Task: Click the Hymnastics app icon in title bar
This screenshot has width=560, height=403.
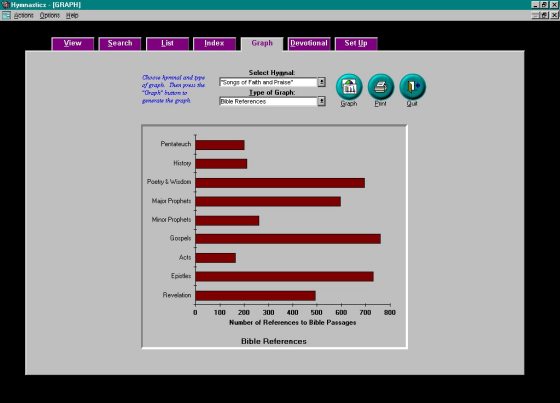Action: (x=5, y=5)
